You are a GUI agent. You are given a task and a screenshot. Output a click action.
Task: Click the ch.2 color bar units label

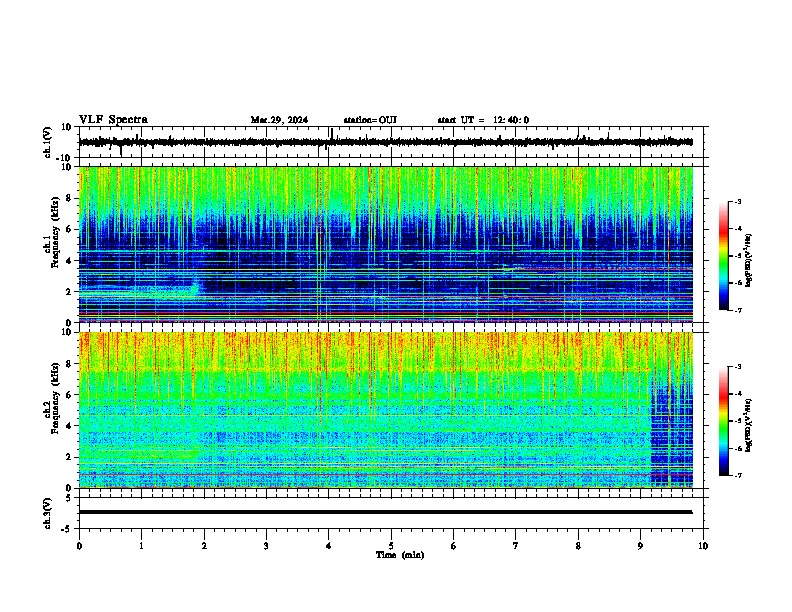click(x=749, y=425)
